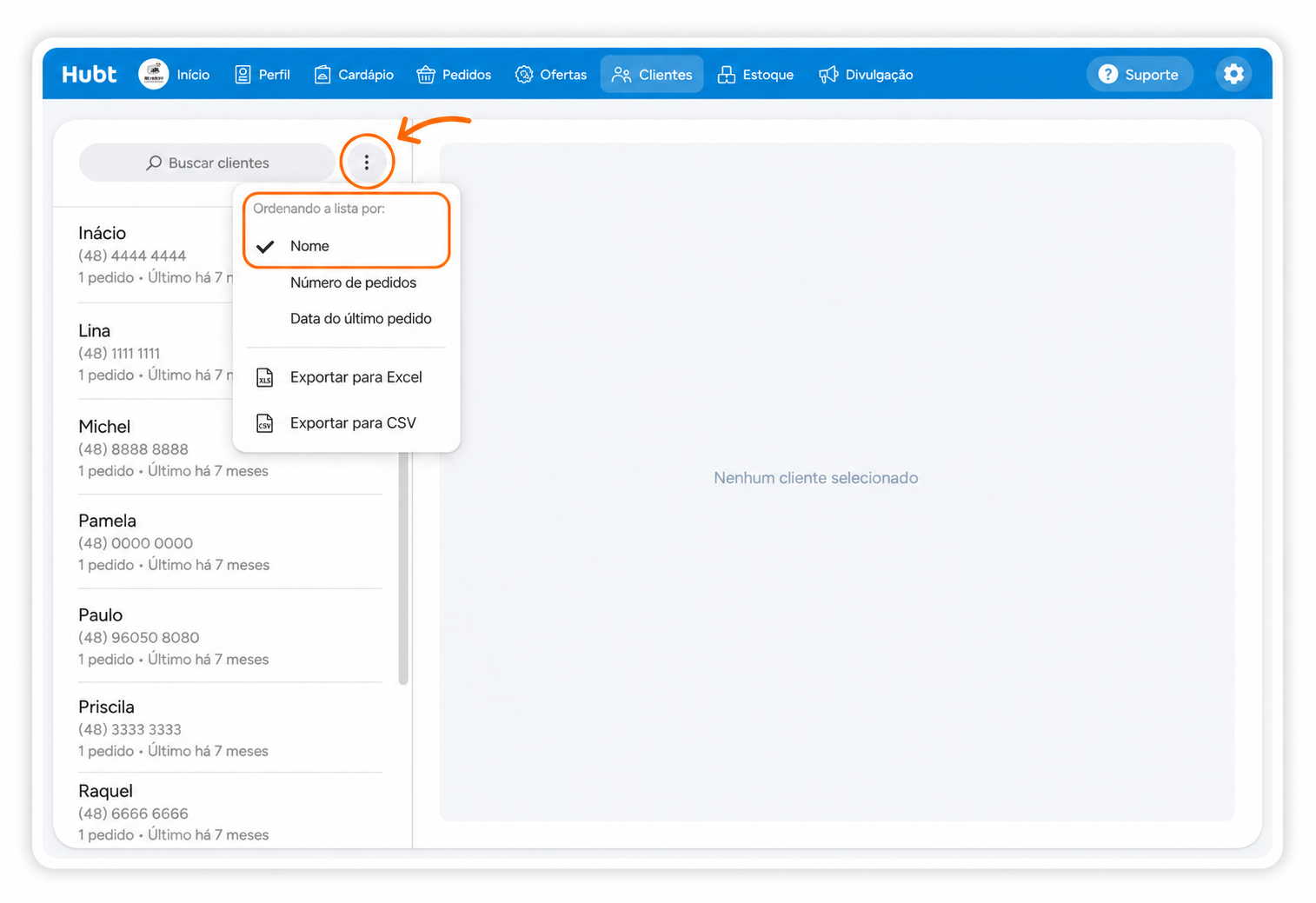Click phone number (48) 6666 6666
1316x903 pixels.
[x=133, y=813]
